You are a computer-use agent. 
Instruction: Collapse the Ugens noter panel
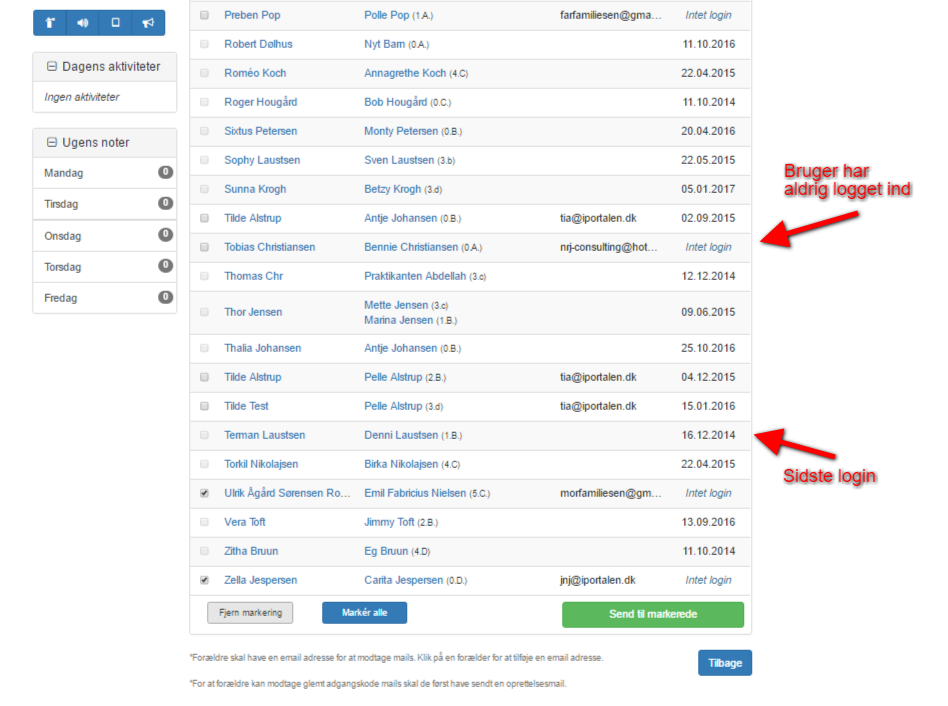point(52,143)
